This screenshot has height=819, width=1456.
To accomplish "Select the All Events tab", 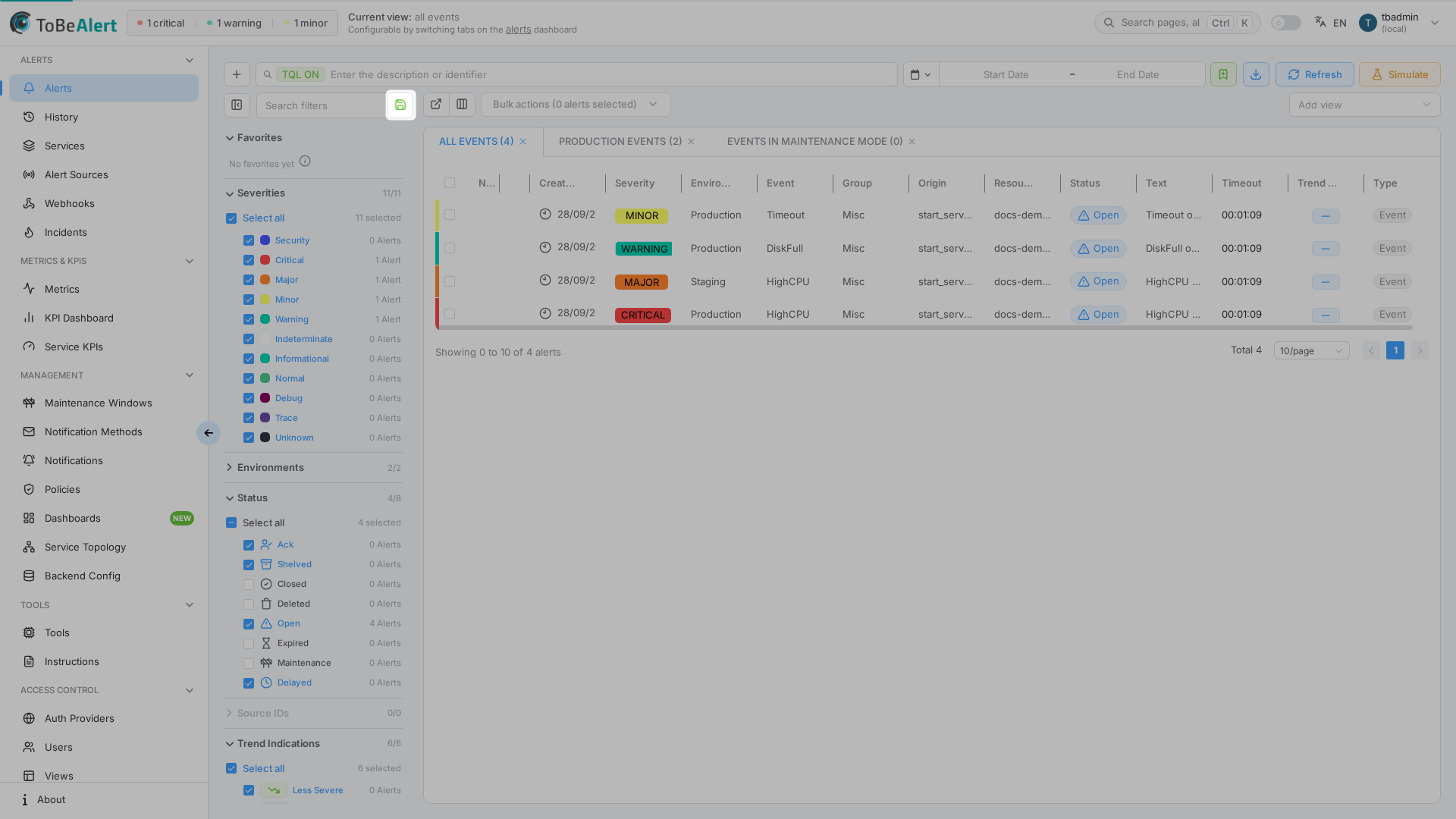I will pyautogui.click(x=476, y=142).
